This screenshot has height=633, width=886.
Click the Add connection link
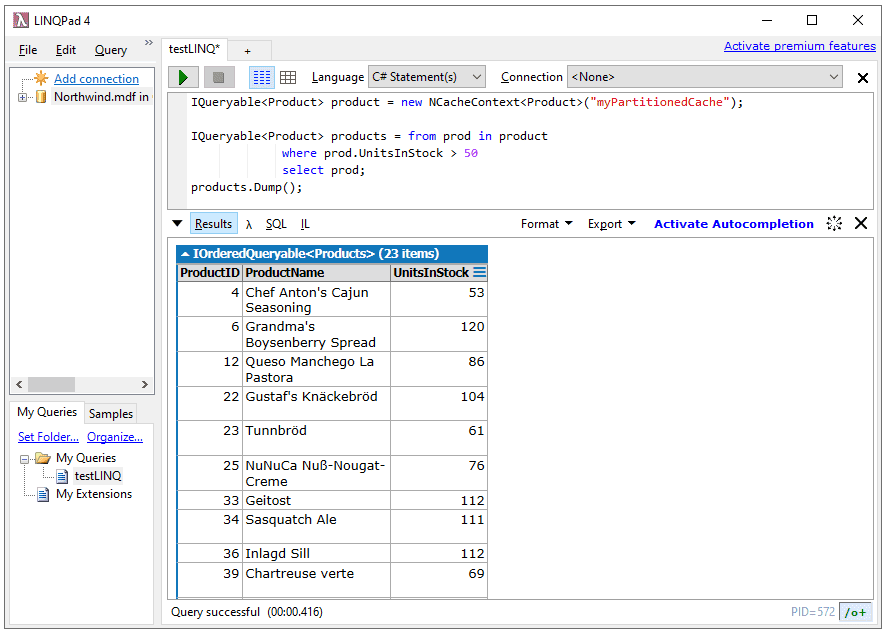[x=97, y=79]
